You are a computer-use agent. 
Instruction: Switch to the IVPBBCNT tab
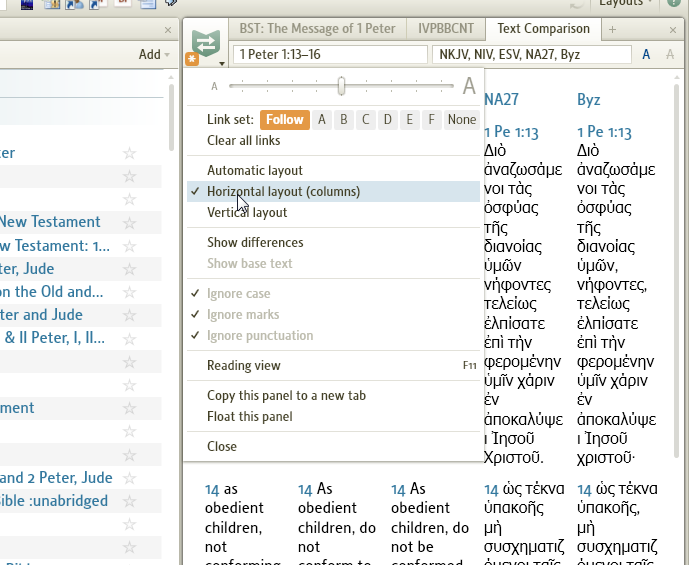(x=446, y=29)
